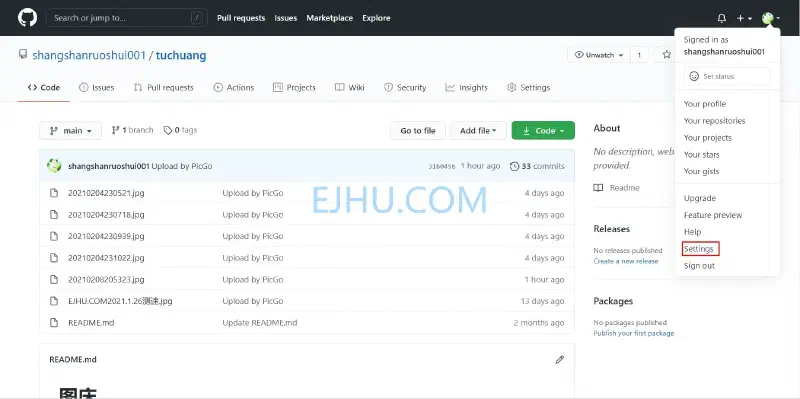Click the file icon for EJHU.COM2021.1.26 jpg
The height and width of the screenshot is (399, 800).
pos(54,301)
